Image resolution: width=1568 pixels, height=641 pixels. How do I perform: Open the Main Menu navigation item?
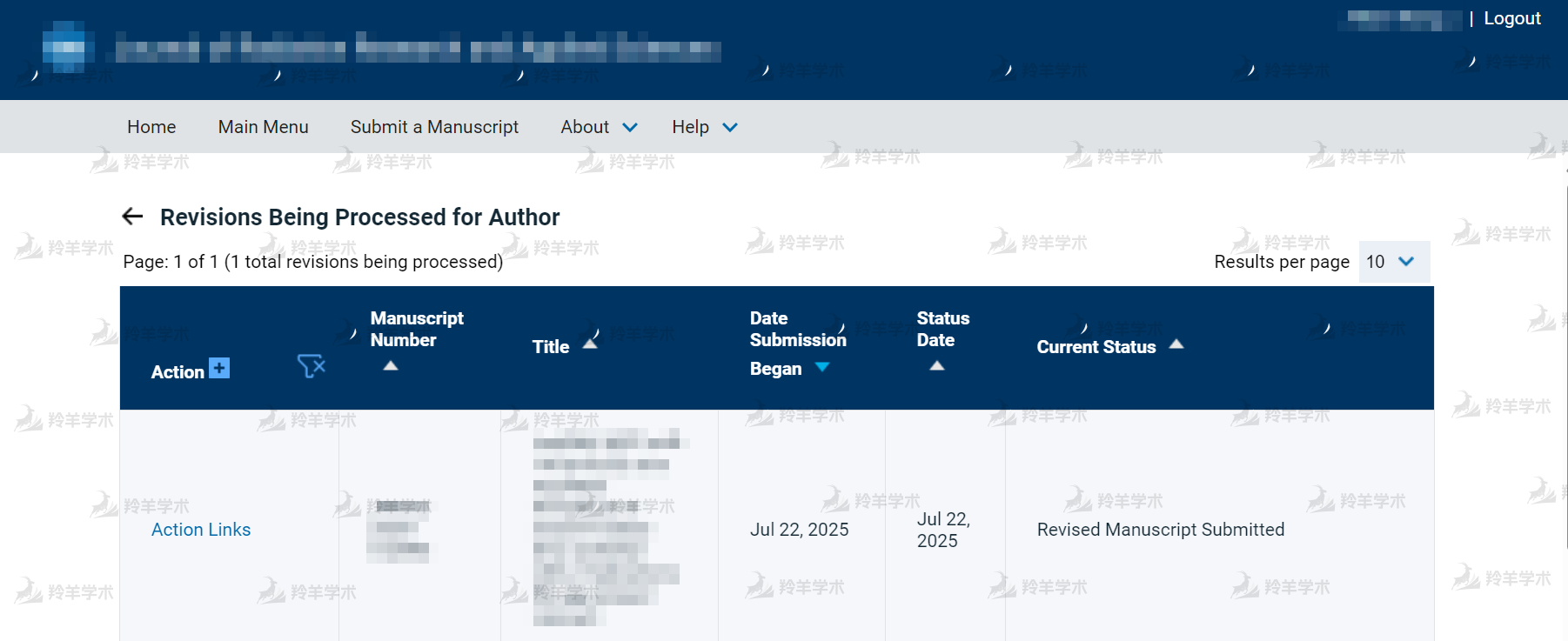click(x=263, y=127)
